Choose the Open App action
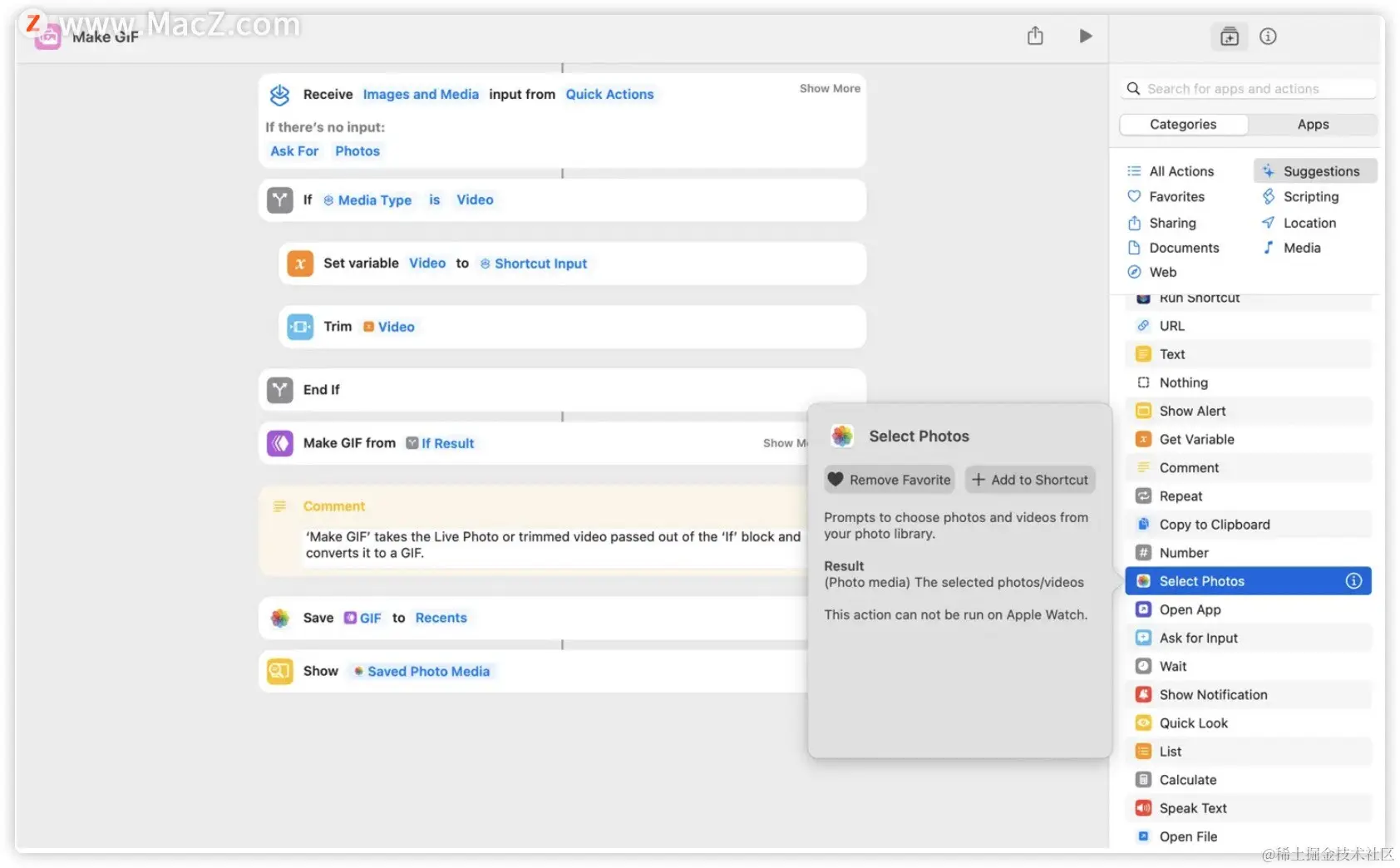The height and width of the screenshot is (868, 1400). (x=1248, y=609)
